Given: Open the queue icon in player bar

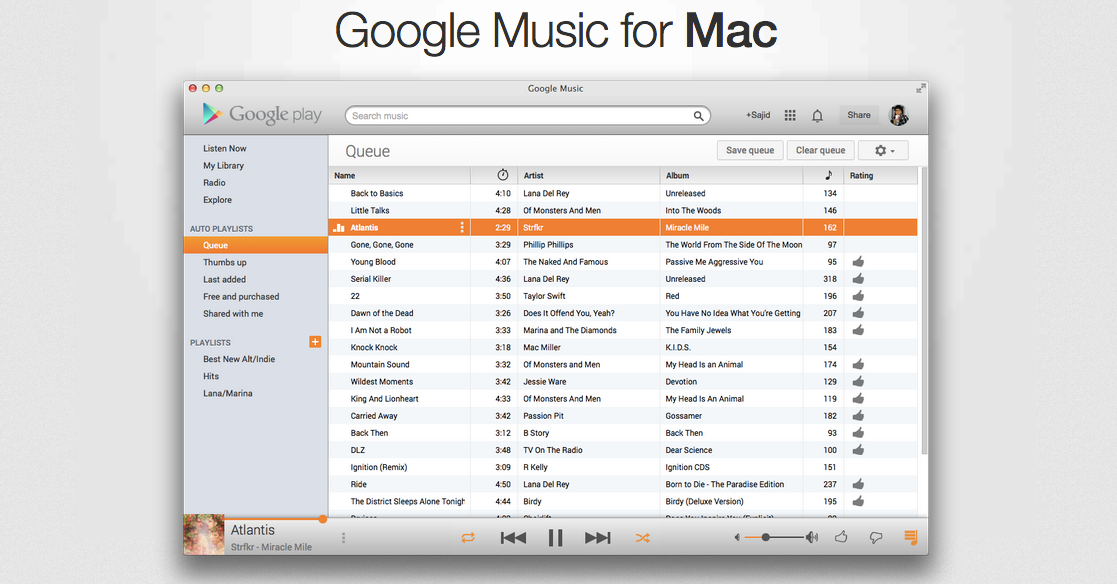Looking at the screenshot, I should pos(910,538).
